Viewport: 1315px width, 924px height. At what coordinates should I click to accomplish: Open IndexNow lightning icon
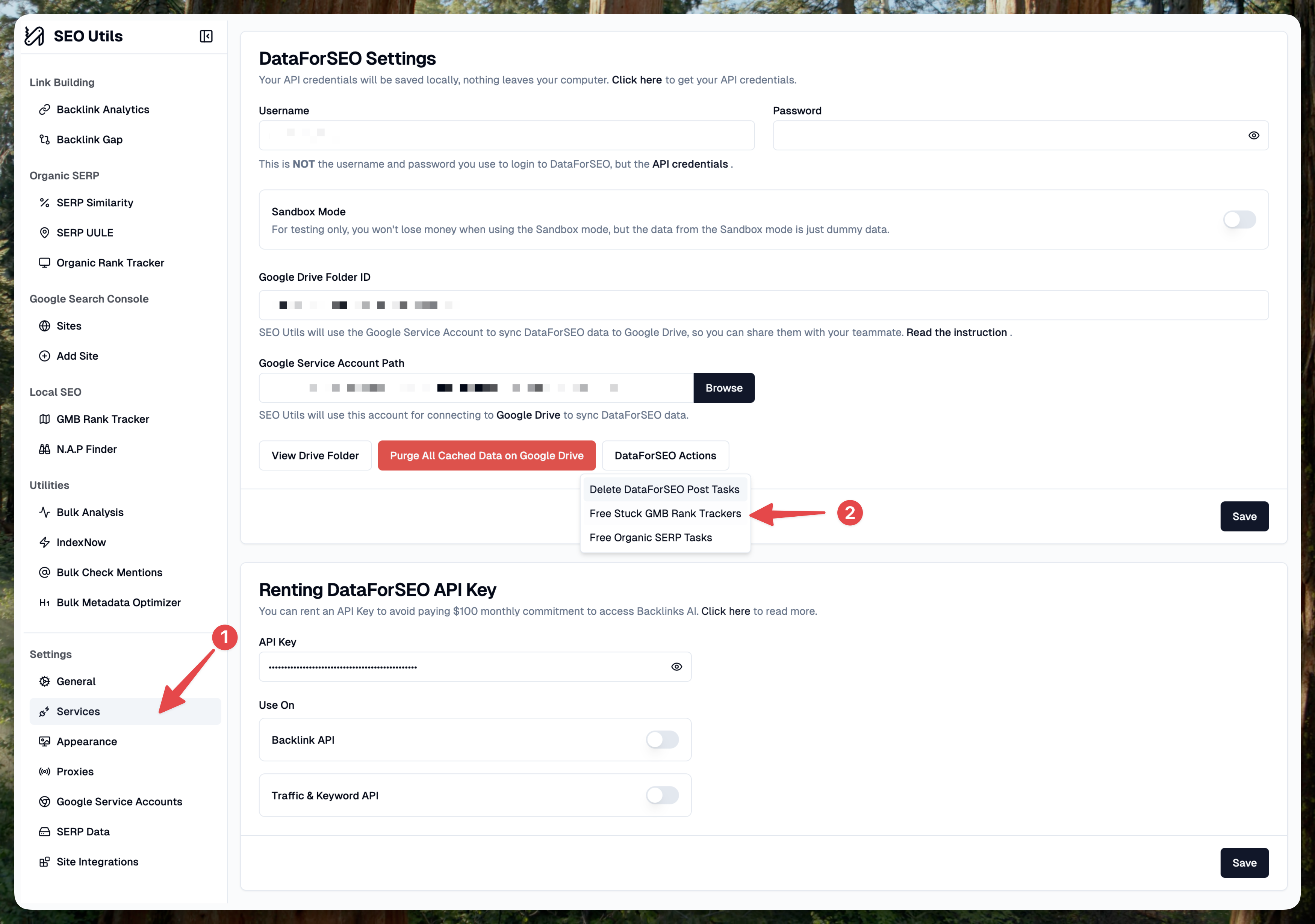coord(44,542)
